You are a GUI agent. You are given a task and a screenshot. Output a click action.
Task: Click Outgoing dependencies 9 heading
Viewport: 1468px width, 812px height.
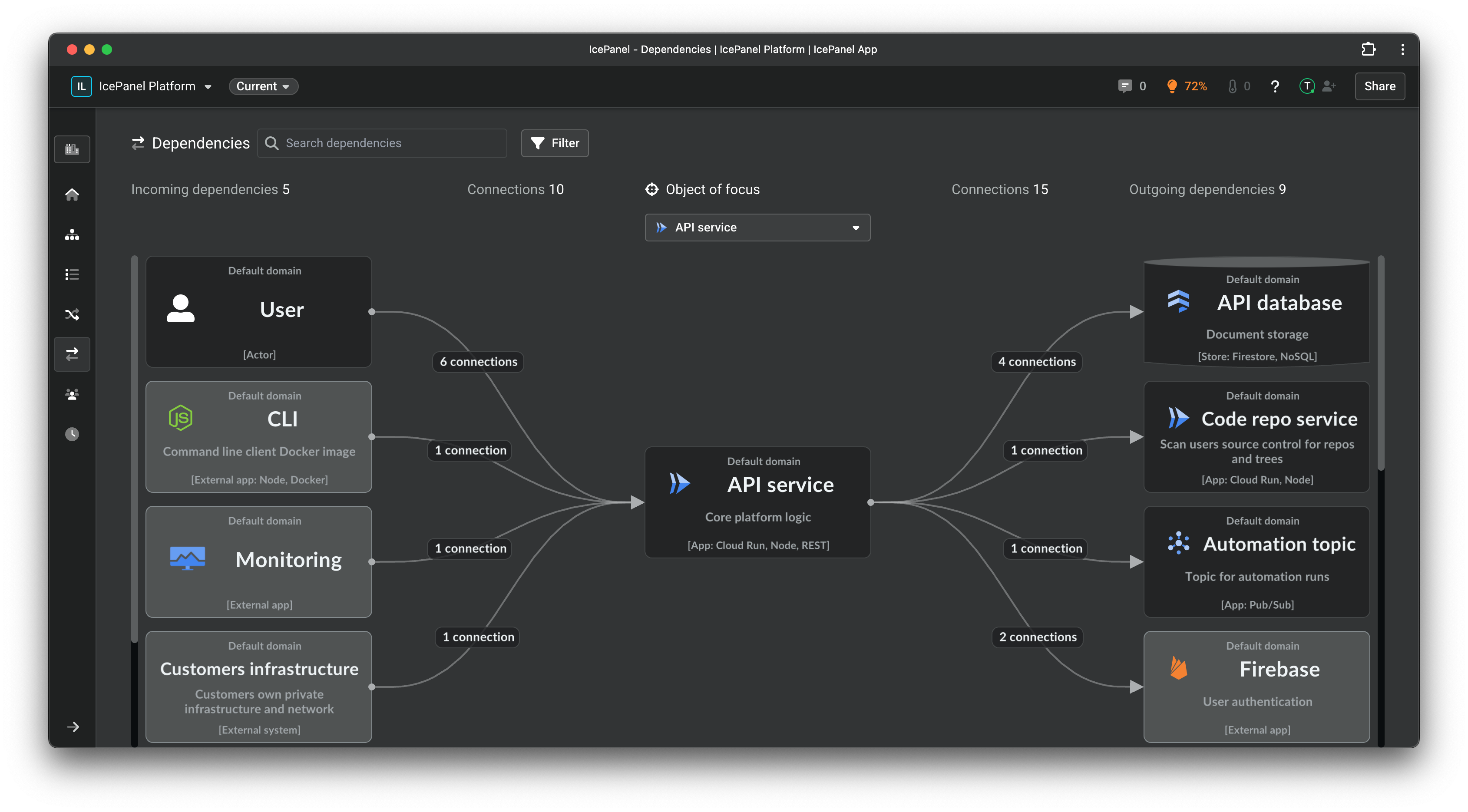click(x=1207, y=189)
